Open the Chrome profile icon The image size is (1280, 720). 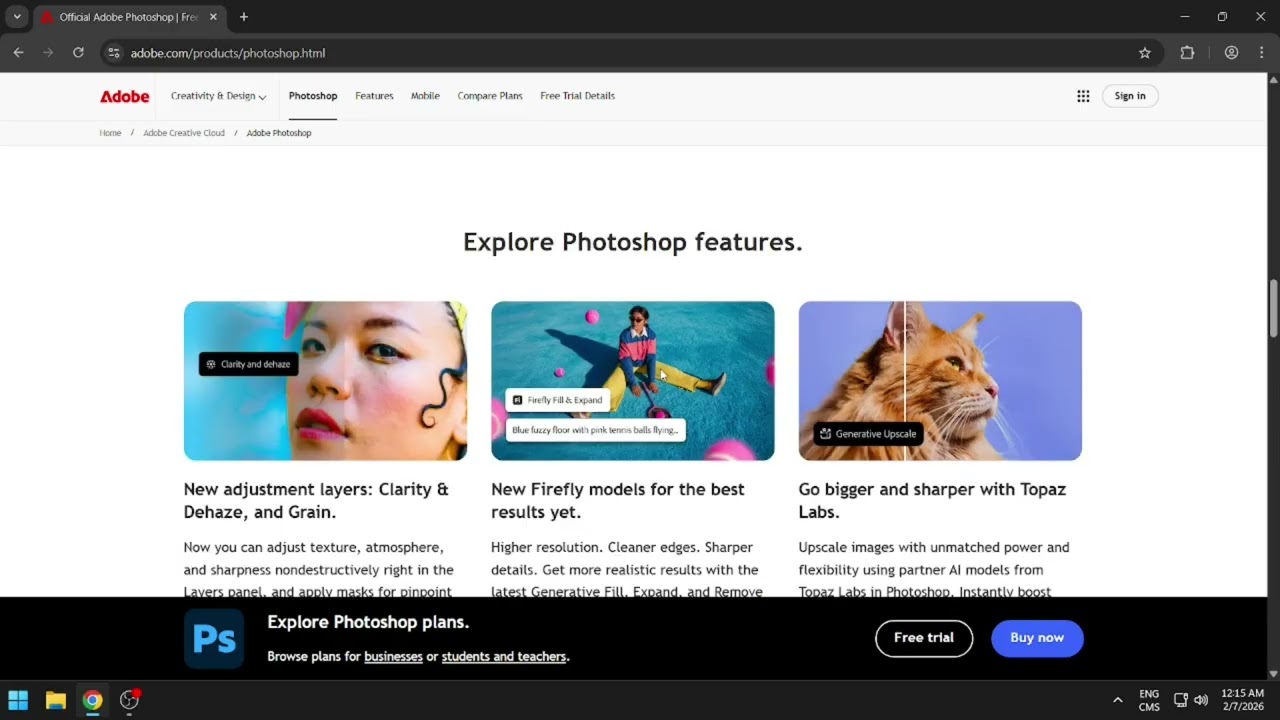pyautogui.click(x=1231, y=53)
